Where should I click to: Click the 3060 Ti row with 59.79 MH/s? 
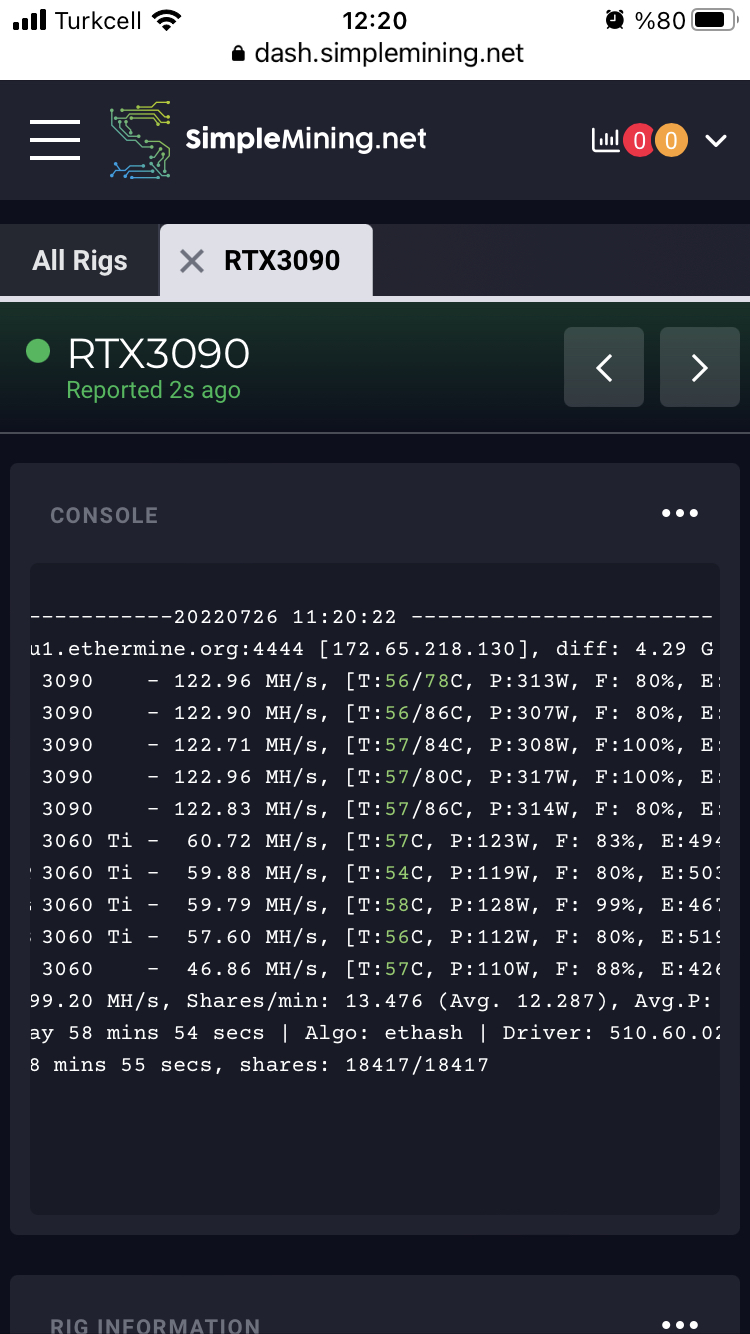375,905
